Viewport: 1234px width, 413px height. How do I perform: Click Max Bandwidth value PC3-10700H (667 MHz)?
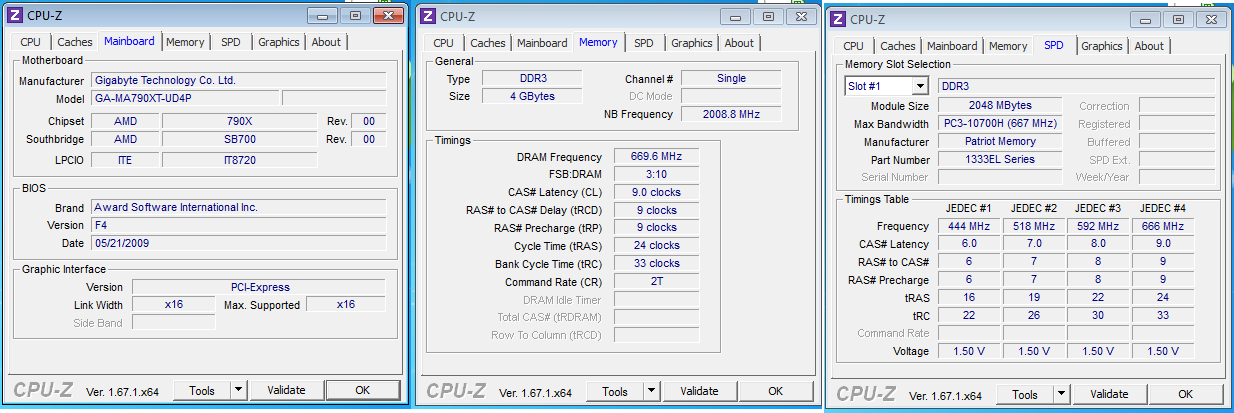[x=1000, y=123]
